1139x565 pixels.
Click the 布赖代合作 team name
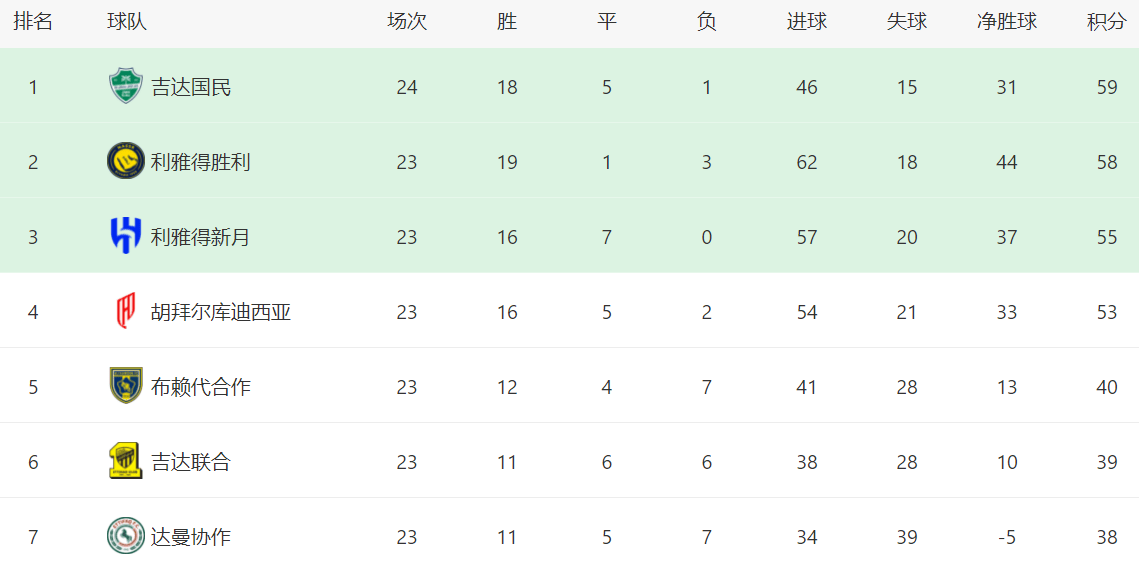click(200, 387)
